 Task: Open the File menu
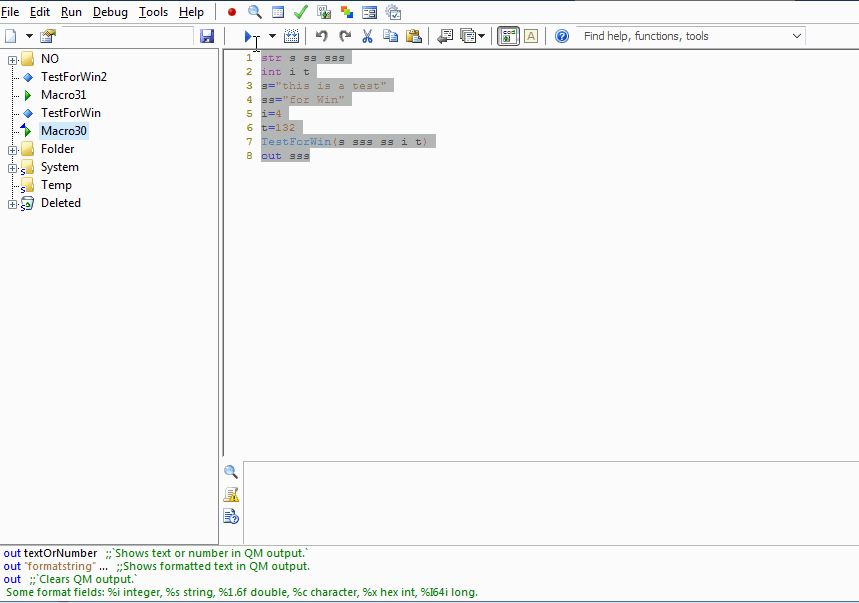click(x=10, y=12)
